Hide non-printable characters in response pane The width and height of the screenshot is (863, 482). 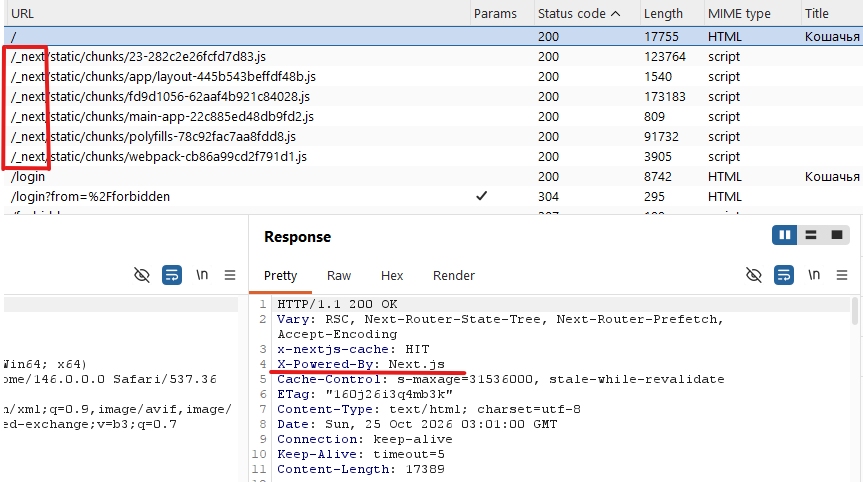tap(754, 275)
